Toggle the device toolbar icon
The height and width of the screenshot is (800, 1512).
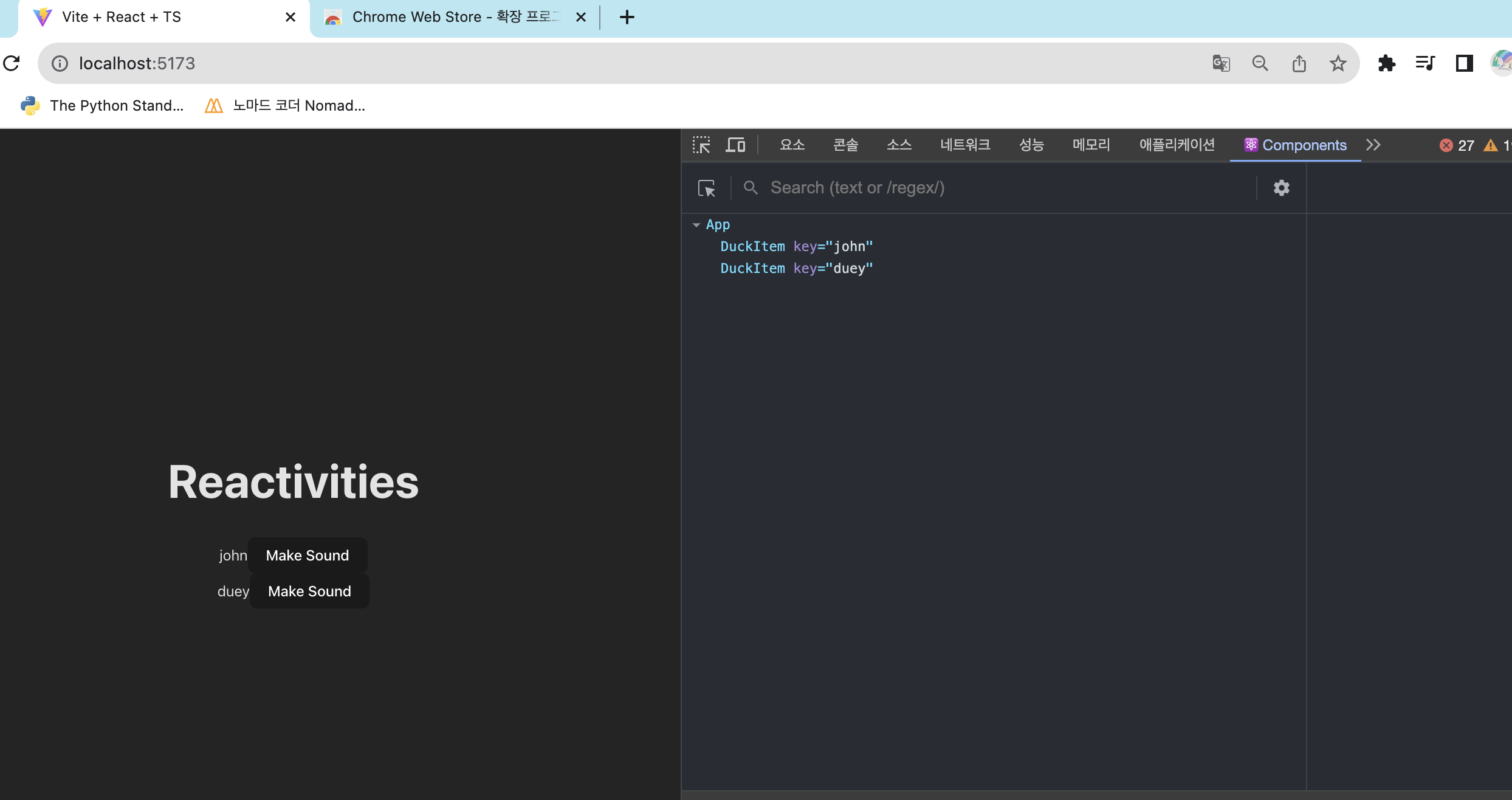(x=735, y=145)
